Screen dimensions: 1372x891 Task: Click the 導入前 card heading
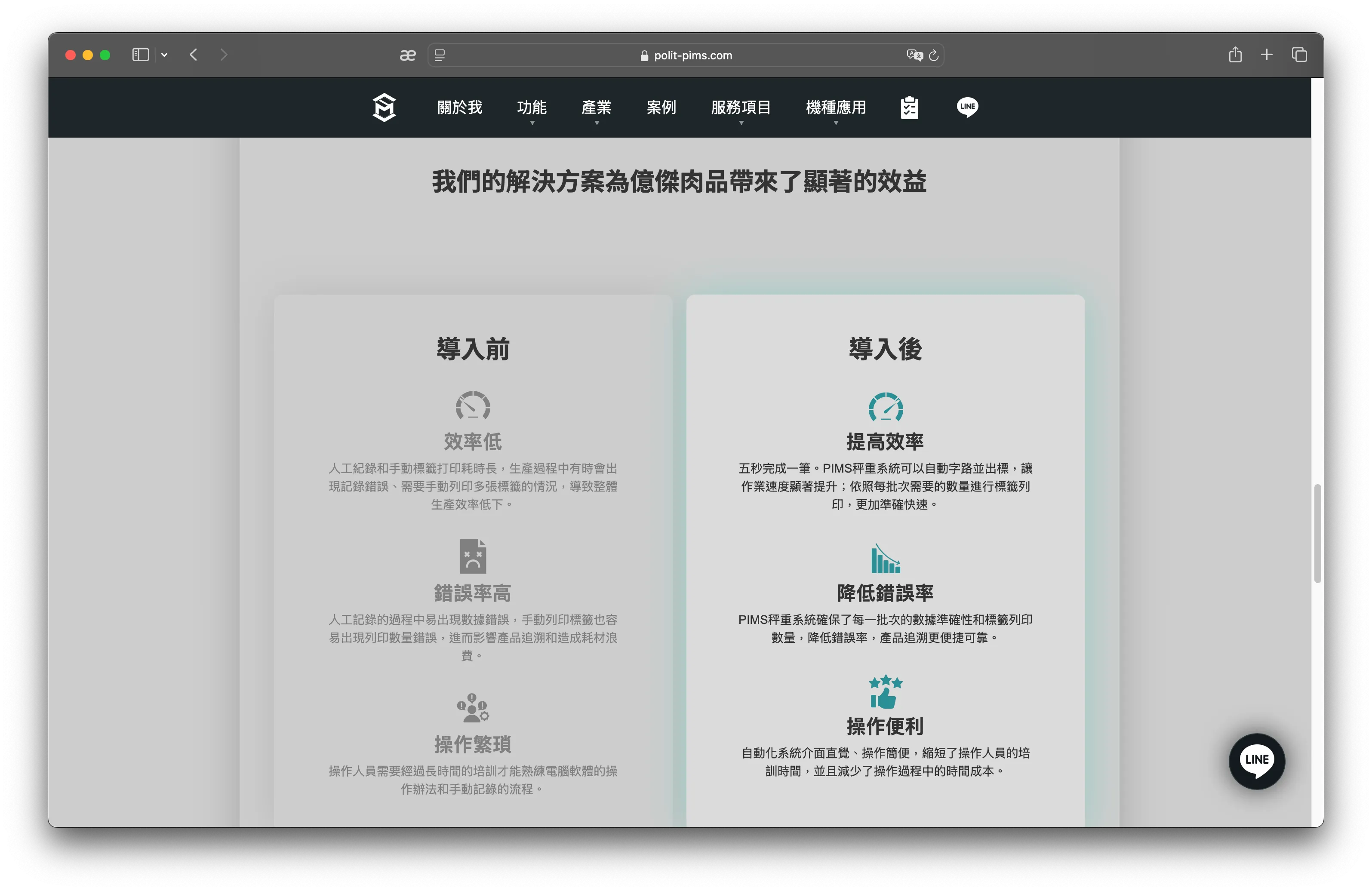point(473,349)
